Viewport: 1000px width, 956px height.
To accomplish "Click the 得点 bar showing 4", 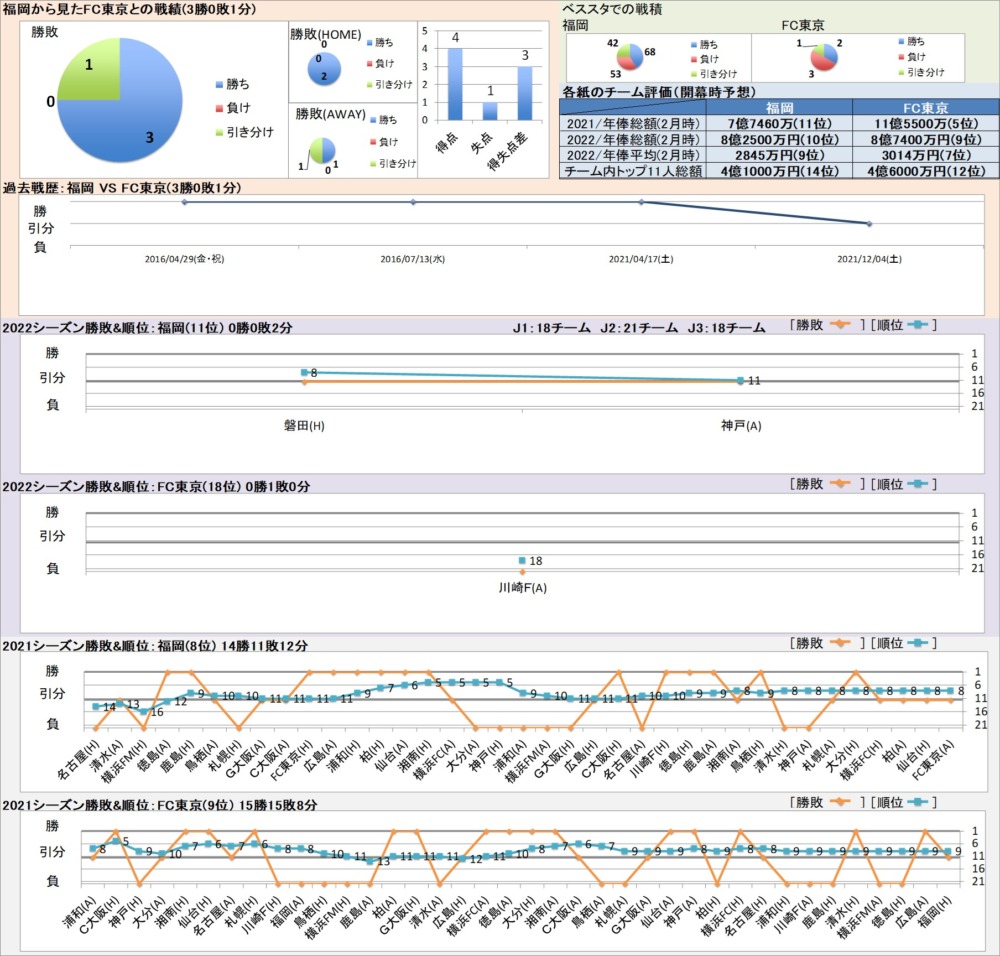I will pos(455,84).
